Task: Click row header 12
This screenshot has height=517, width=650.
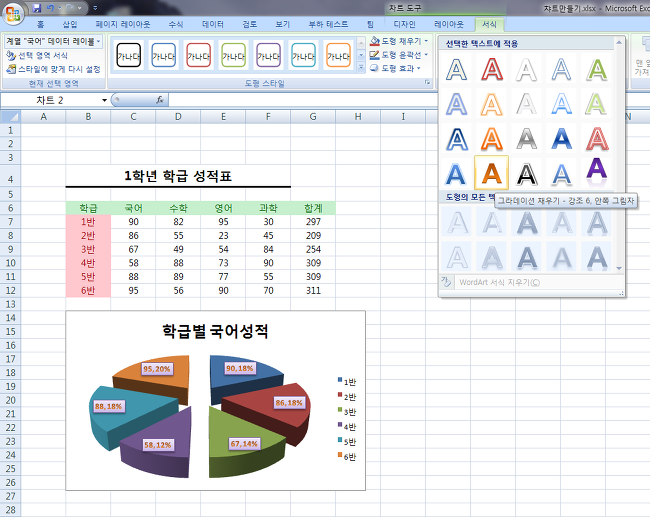Action: [10, 291]
